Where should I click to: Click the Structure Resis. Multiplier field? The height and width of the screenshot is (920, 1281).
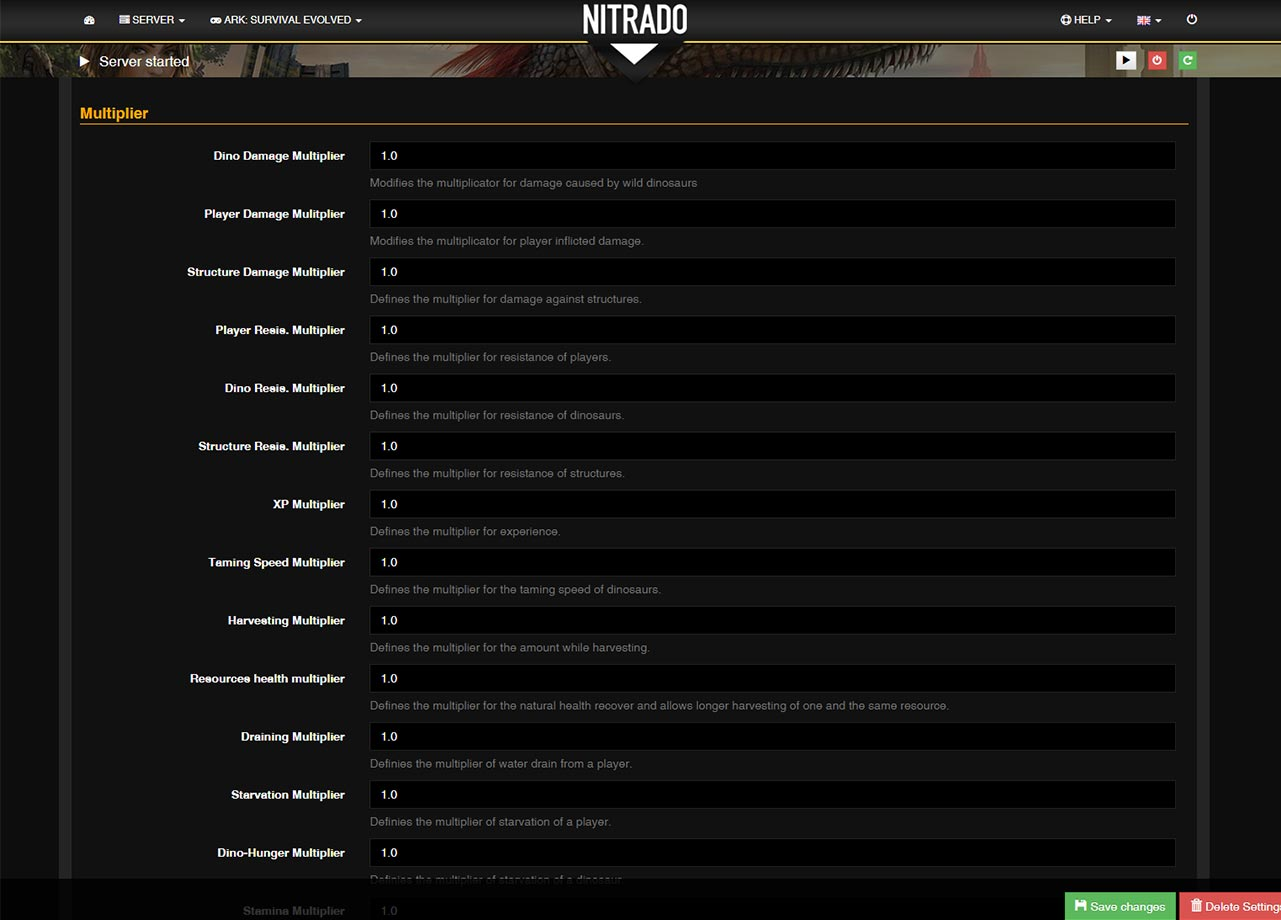(772, 446)
